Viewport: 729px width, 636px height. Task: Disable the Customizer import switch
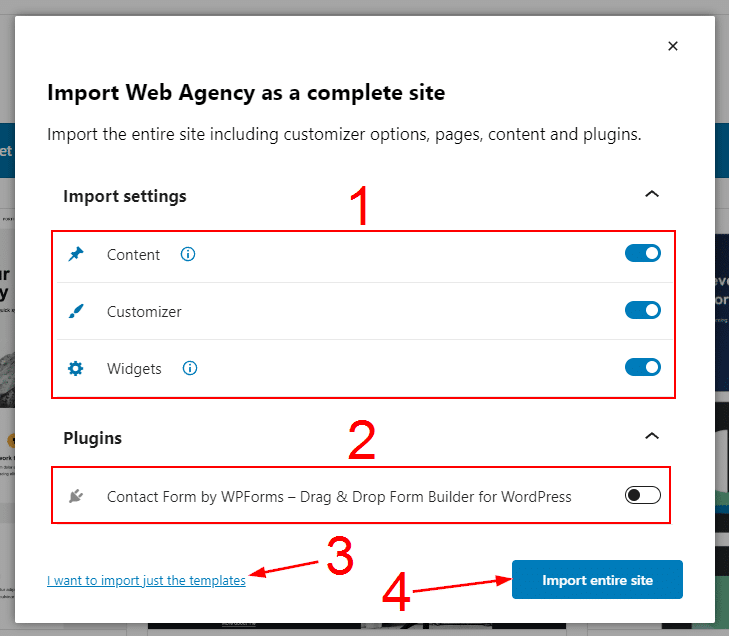(642, 310)
